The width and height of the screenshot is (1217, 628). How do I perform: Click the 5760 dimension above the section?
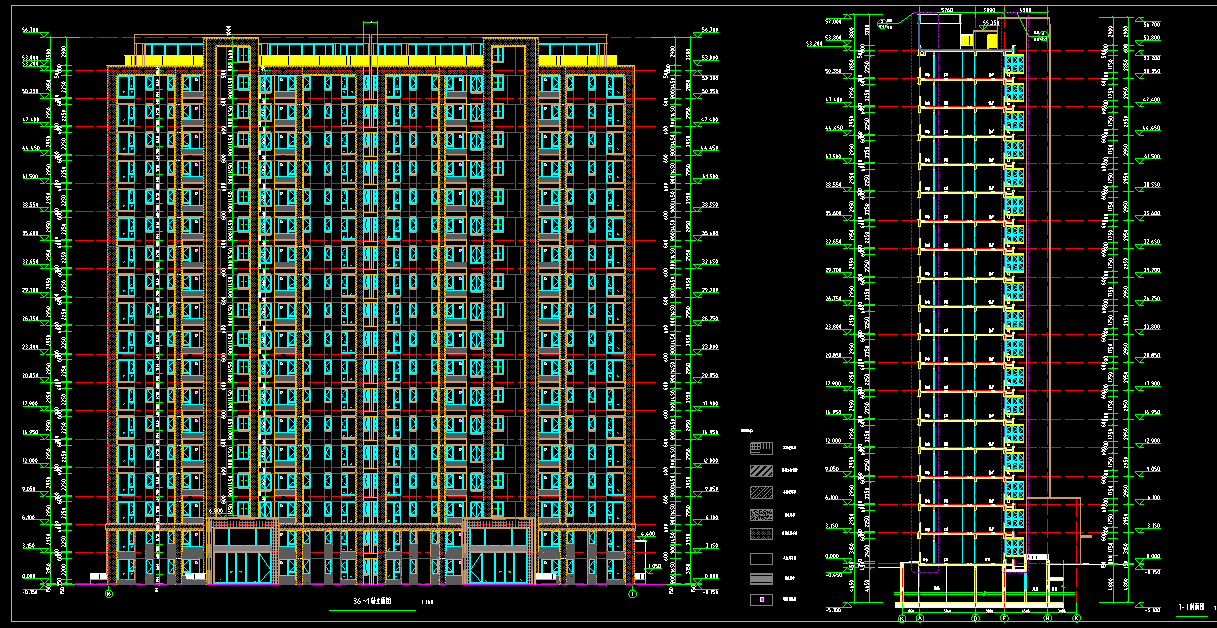[948, 12]
